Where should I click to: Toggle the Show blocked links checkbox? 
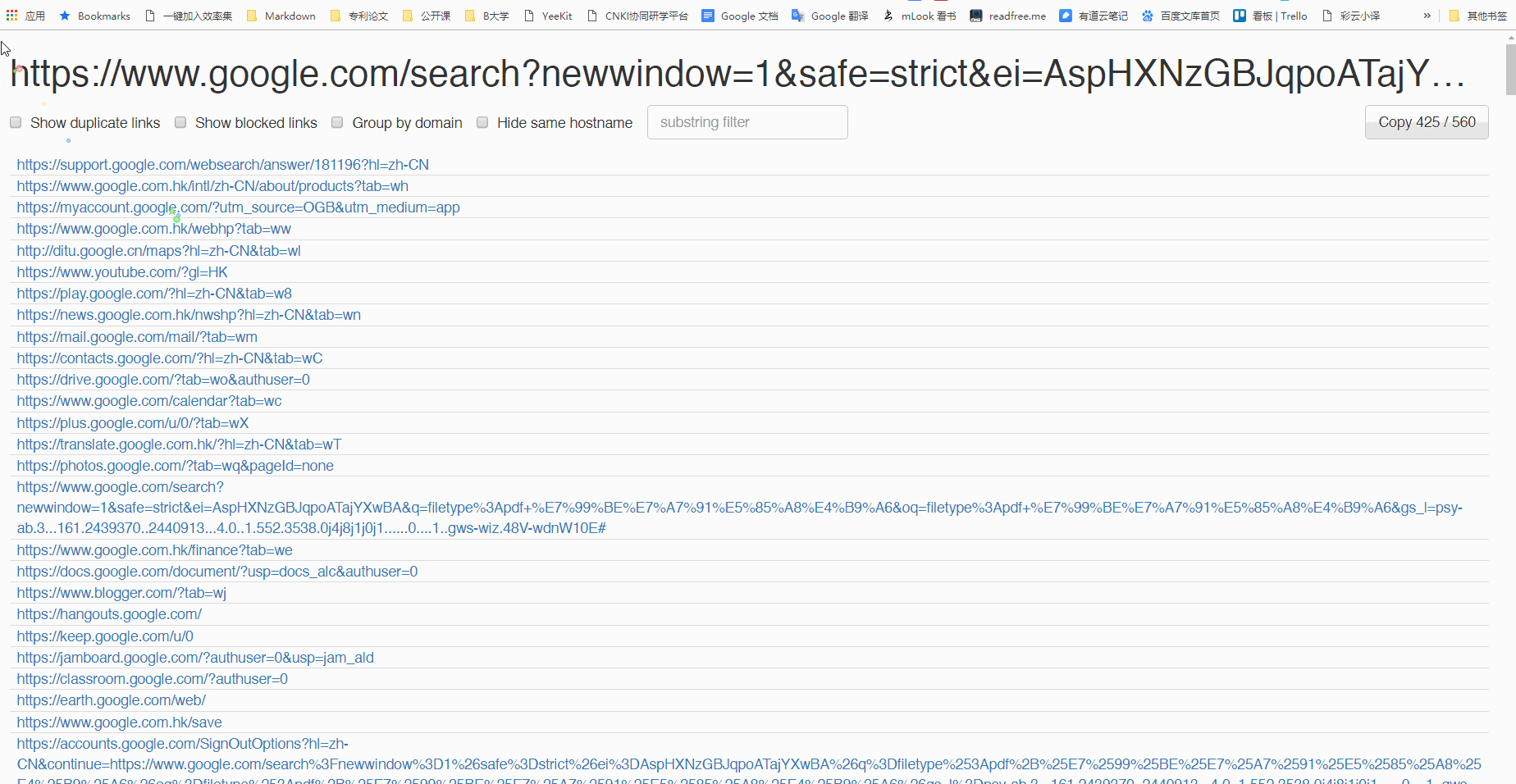pyautogui.click(x=180, y=123)
